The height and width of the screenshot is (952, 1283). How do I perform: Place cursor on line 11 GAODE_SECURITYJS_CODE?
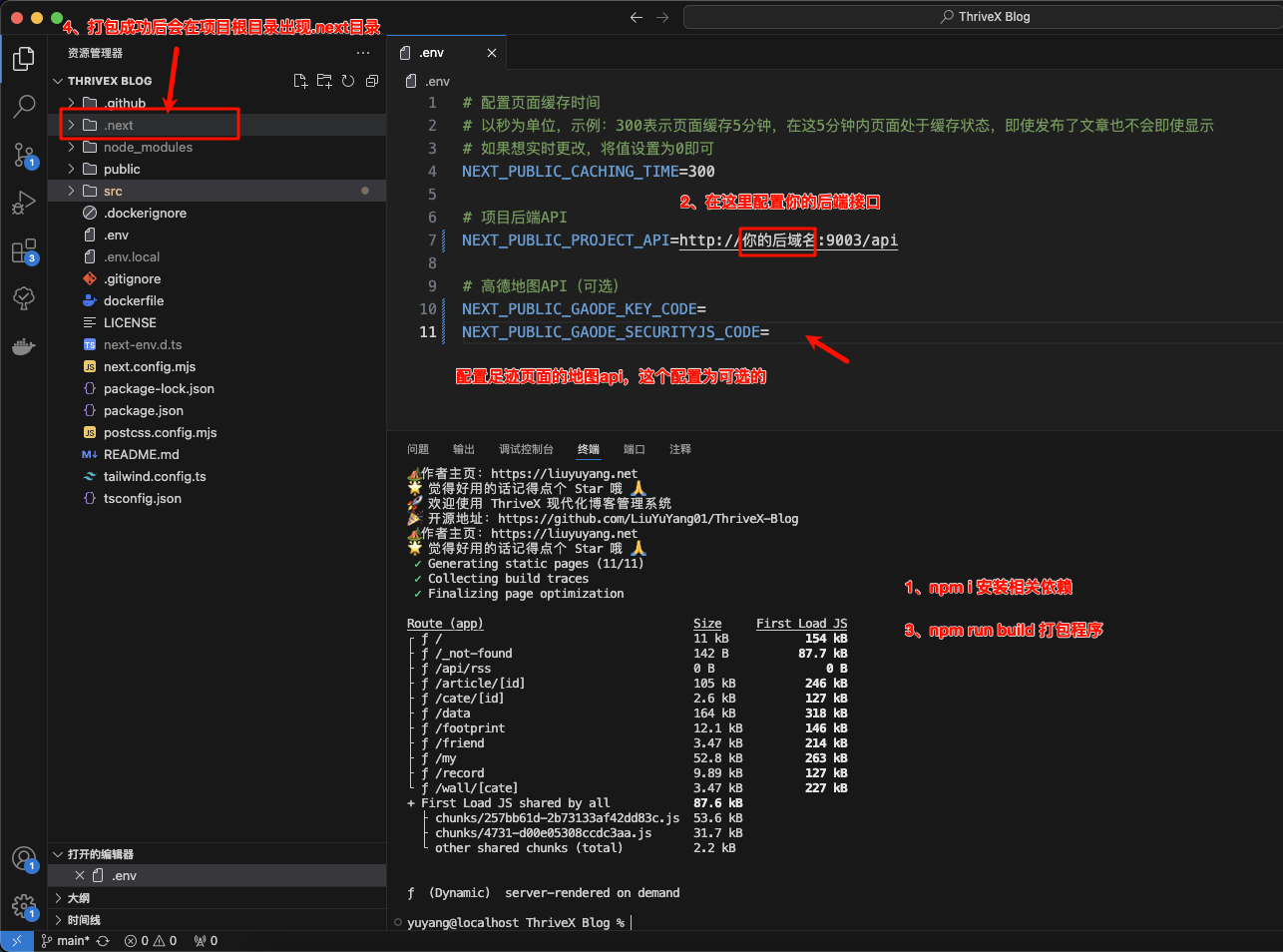[x=616, y=332]
